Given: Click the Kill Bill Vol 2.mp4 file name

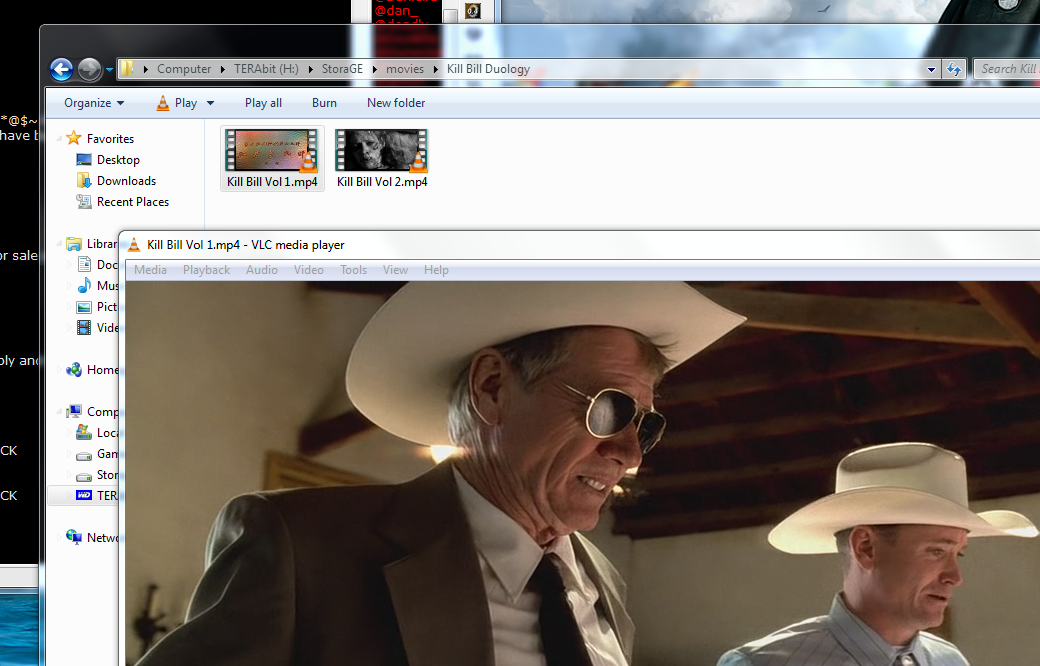Looking at the screenshot, I should (x=382, y=182).
